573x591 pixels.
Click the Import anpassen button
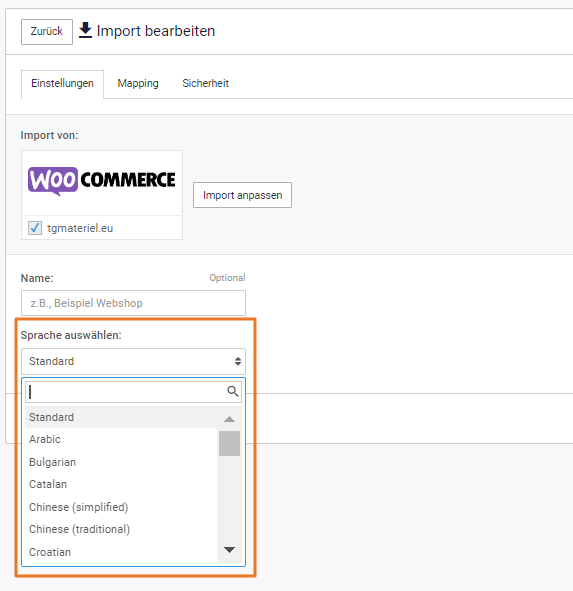click(242, 195)
